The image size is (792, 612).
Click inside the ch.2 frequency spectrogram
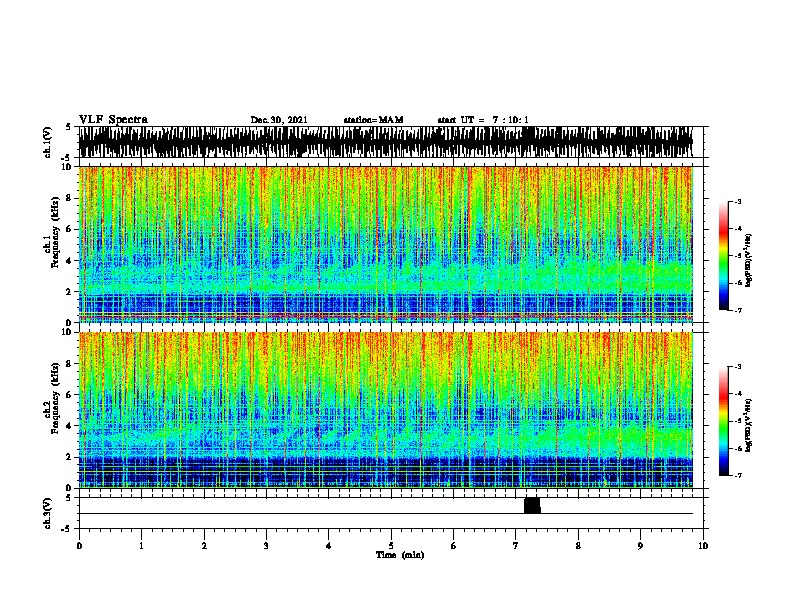tap(386, 410)
